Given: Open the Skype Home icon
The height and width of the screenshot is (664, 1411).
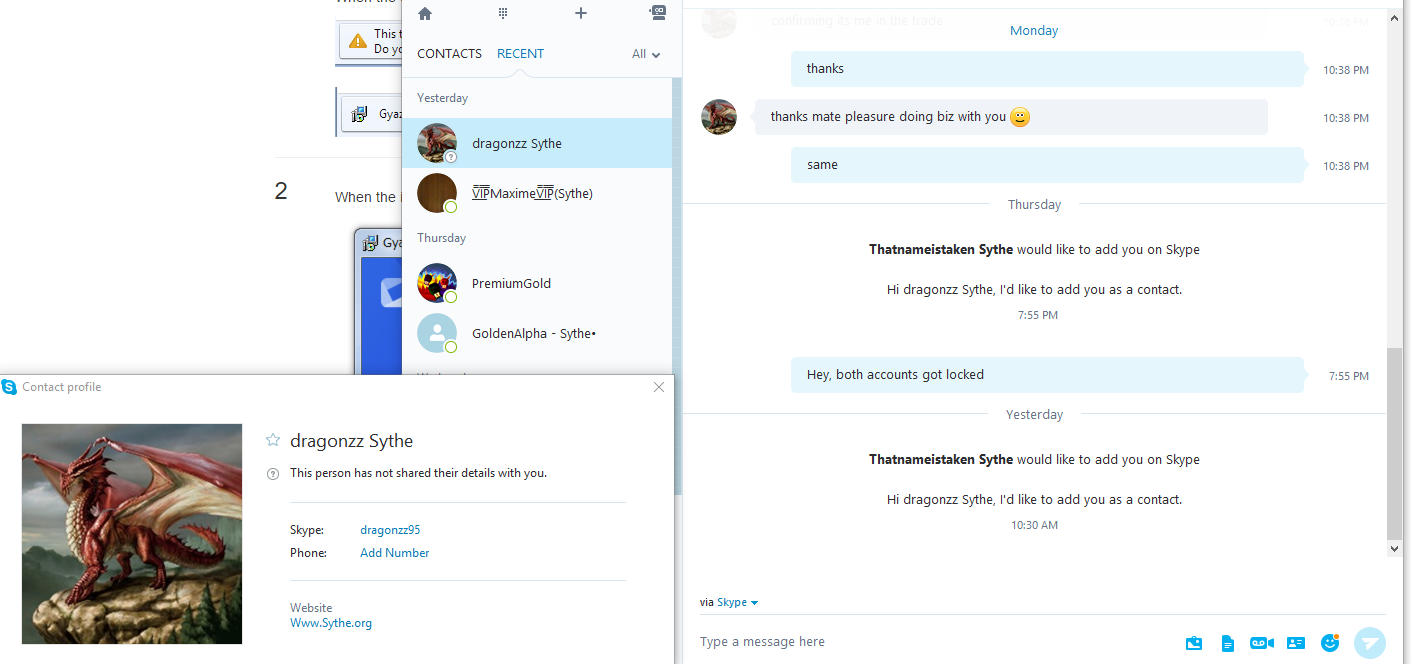Looking at the screenshot, I should coord(425,13).
